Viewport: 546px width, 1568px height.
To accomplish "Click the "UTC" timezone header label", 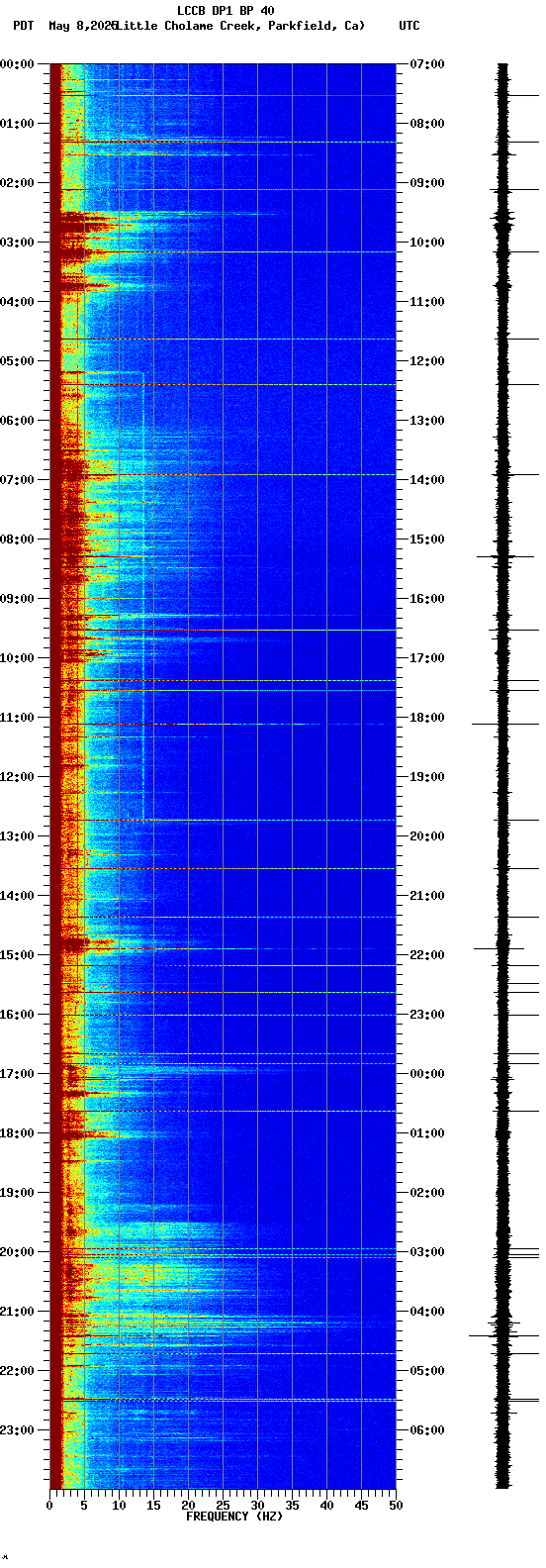I will pos(409,26).
